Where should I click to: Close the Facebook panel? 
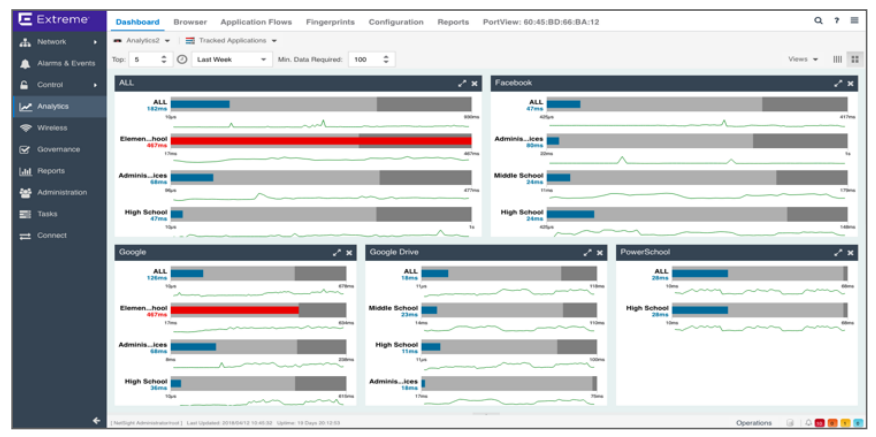(850, 83)
